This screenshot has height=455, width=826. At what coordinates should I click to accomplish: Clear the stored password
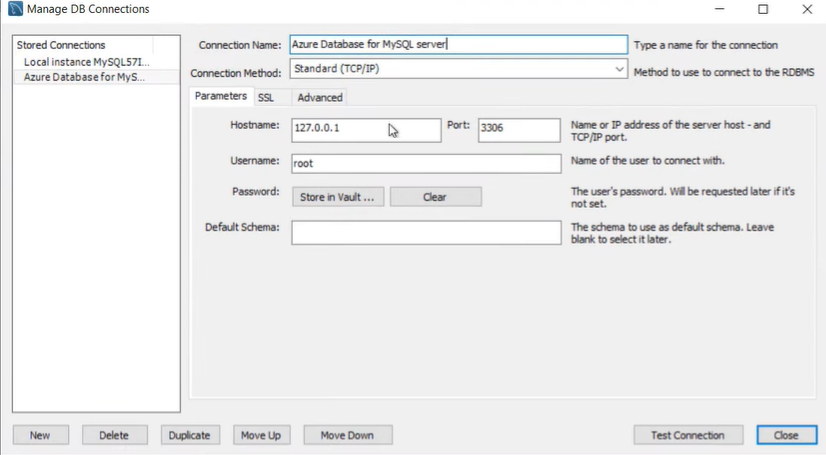[435, 197]
